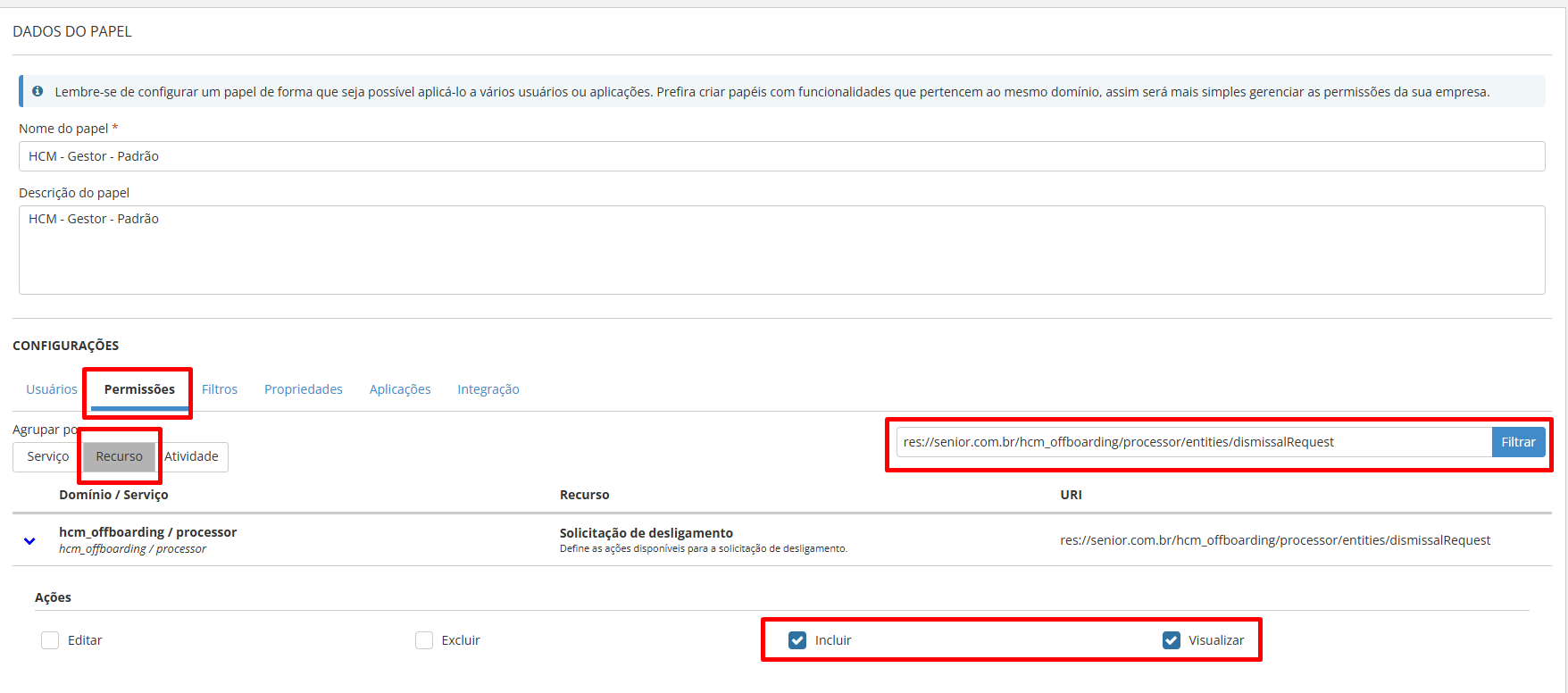Open the Aplicações tab
Viewport: 1568px width, 693px height.
[x=400, y=389]
